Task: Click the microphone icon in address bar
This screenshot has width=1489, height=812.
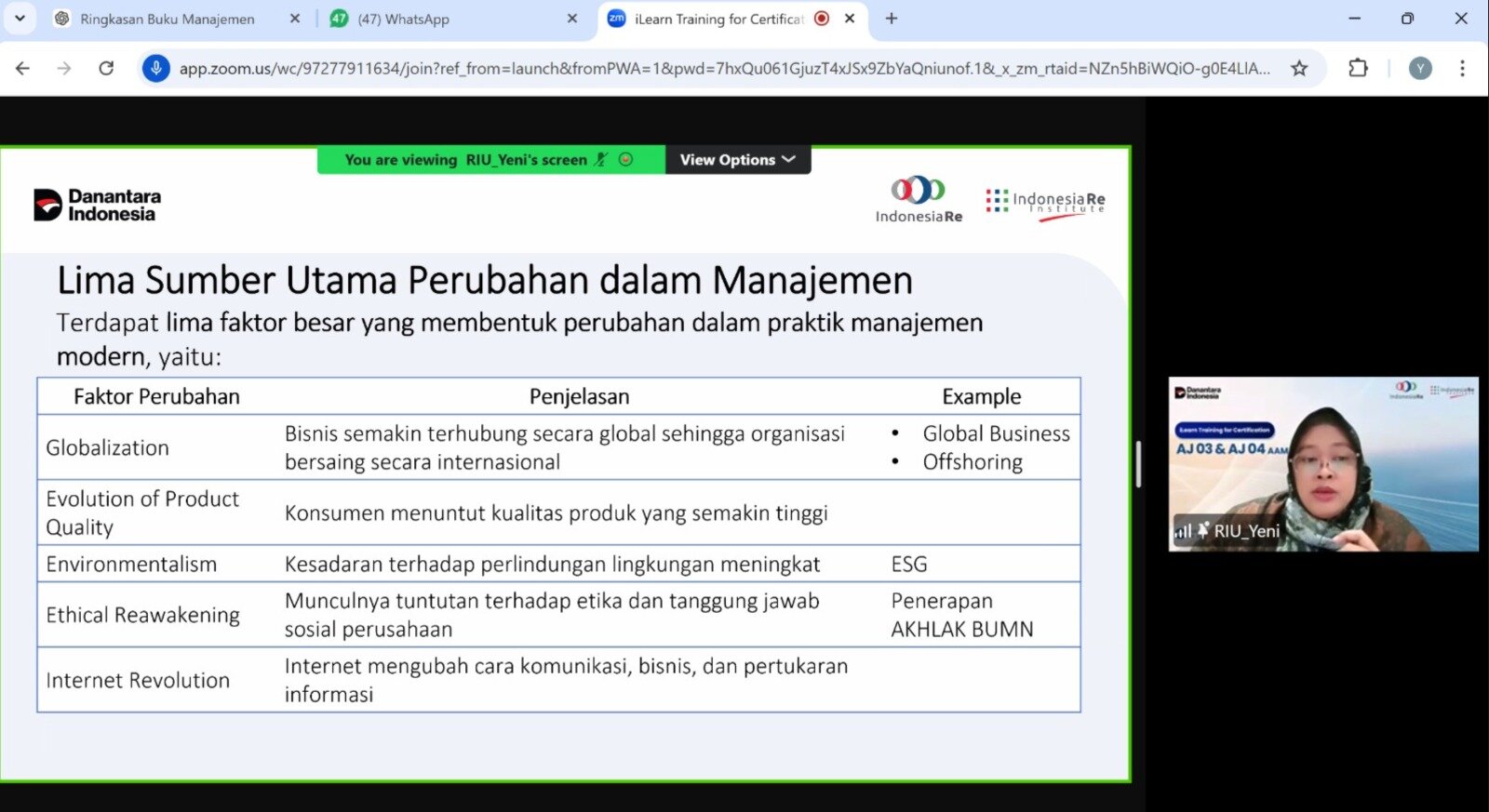Action: pyautogui.click(x=156, y=68)
